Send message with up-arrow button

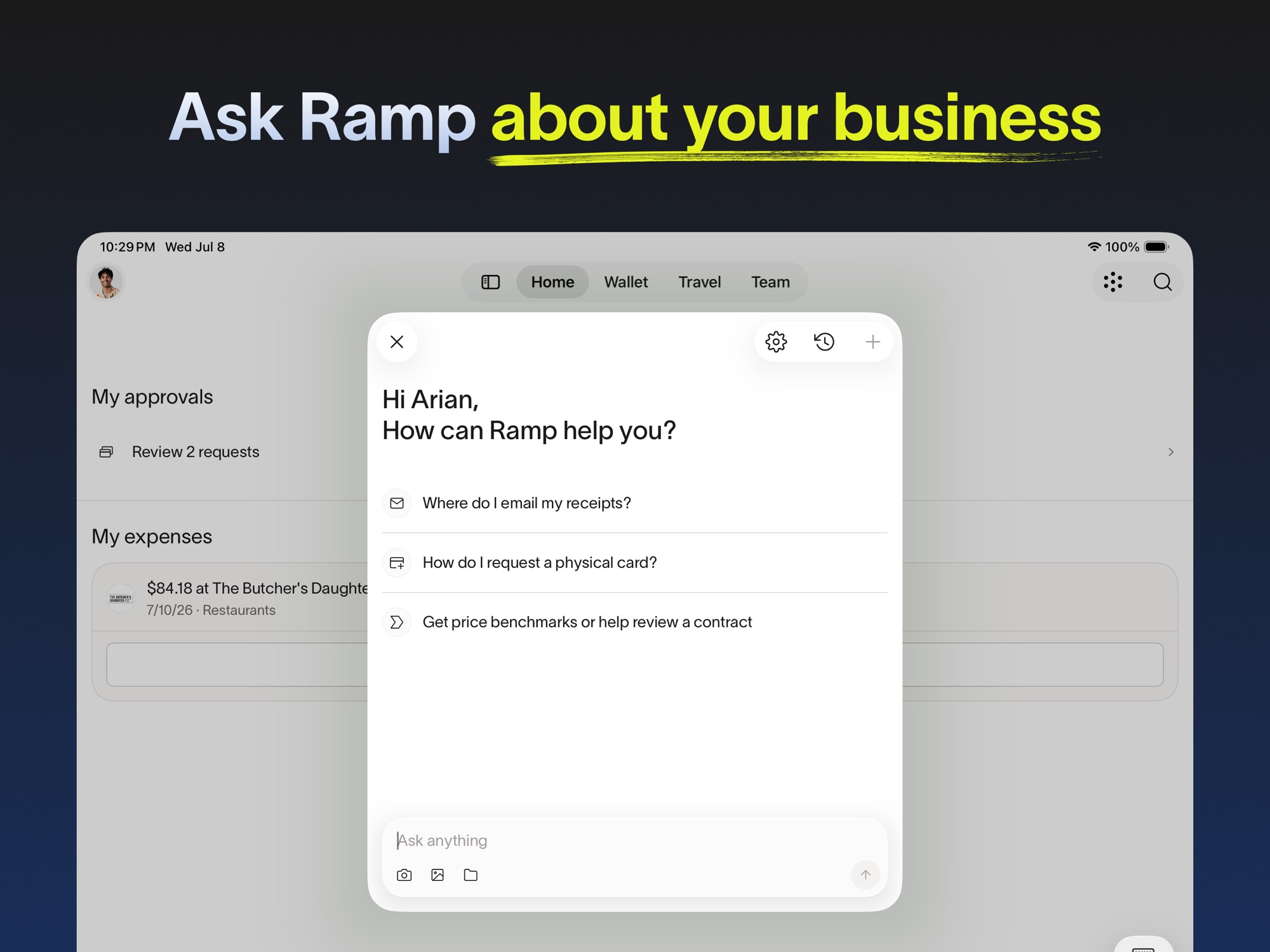coord(866,875)
